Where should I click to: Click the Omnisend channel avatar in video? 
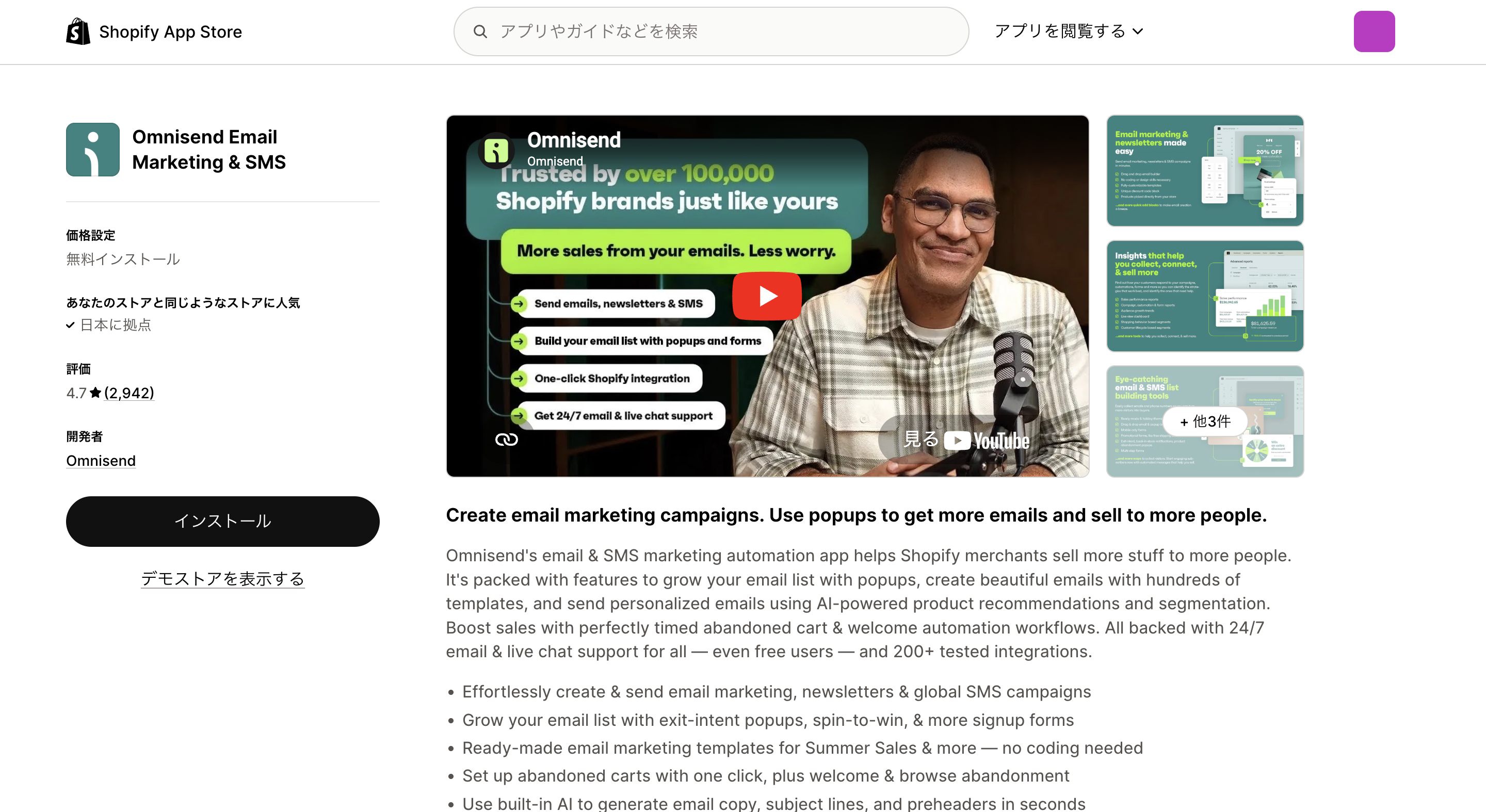[496, 151]
